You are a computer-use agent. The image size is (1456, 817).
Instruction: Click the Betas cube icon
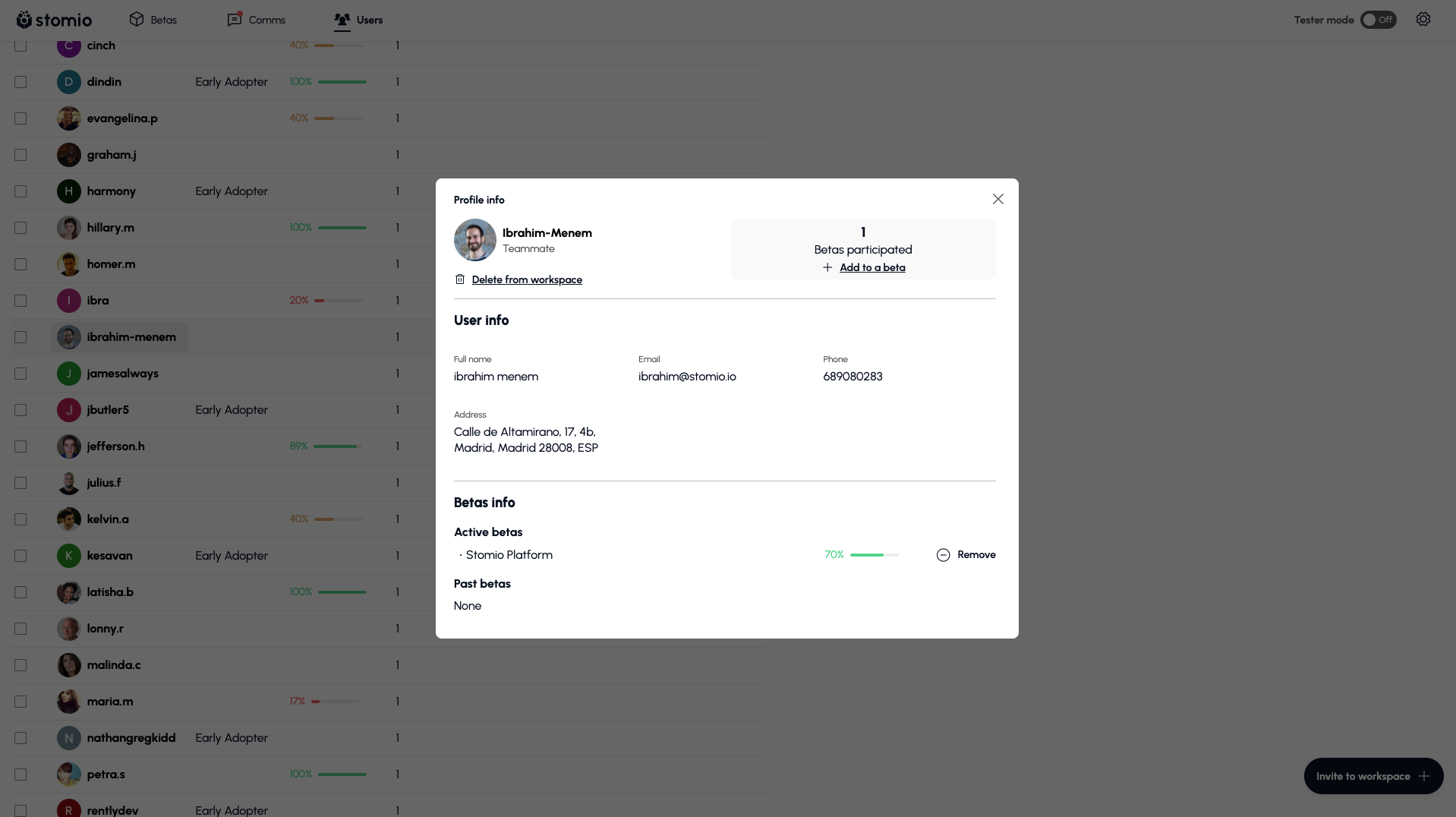pos(137,20)
